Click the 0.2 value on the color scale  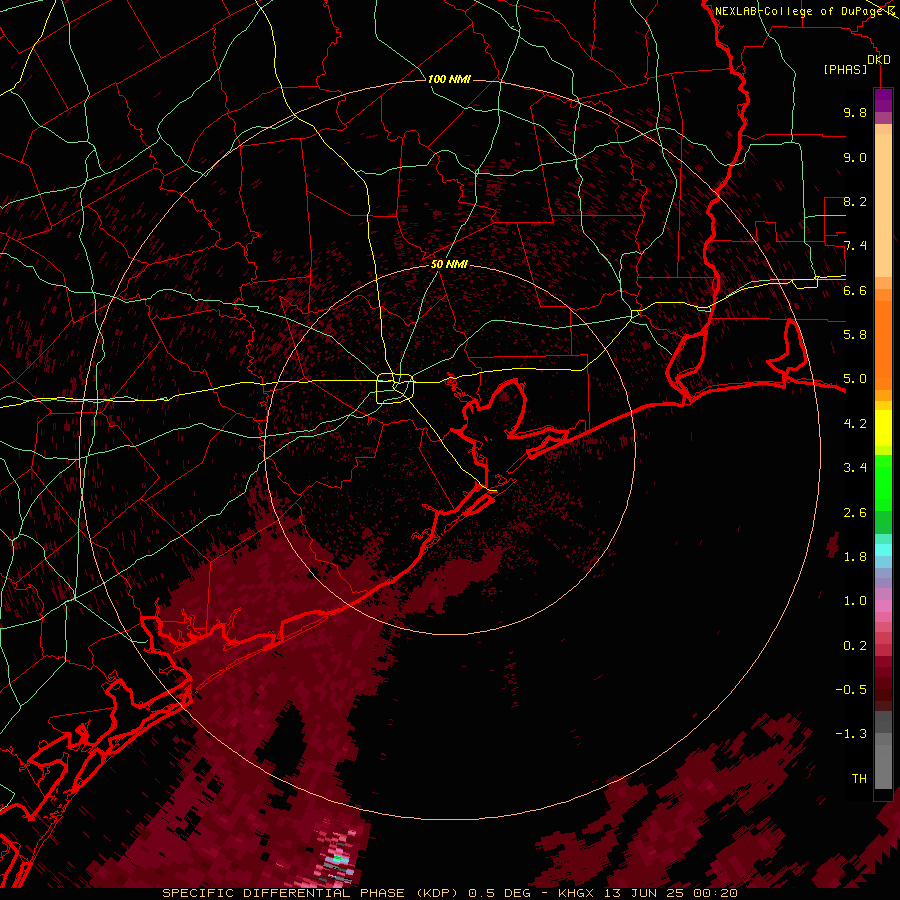click(855, 646)
